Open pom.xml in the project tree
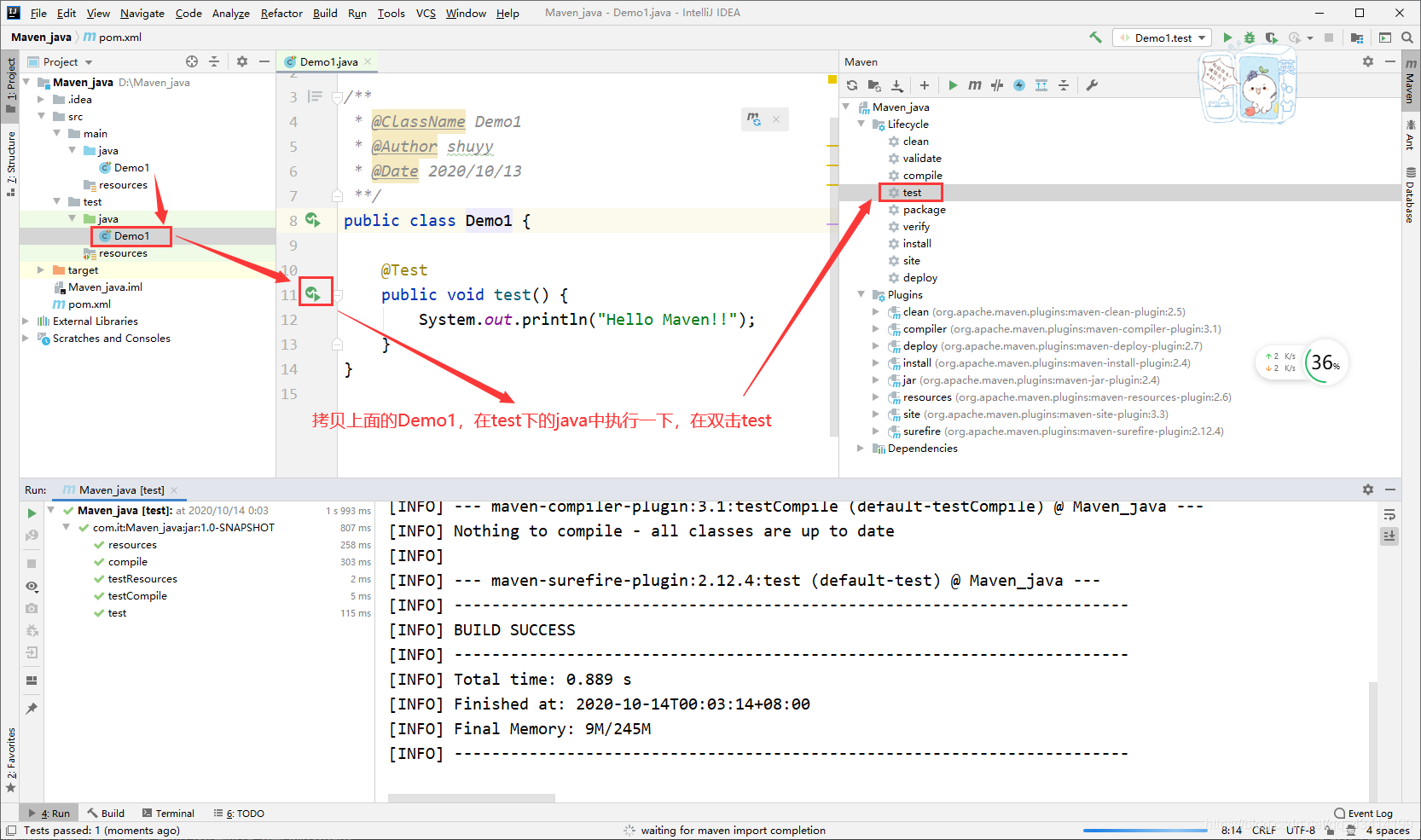Image resolution: width=1421 pixels, height=840 pixels. click(90, 304)
